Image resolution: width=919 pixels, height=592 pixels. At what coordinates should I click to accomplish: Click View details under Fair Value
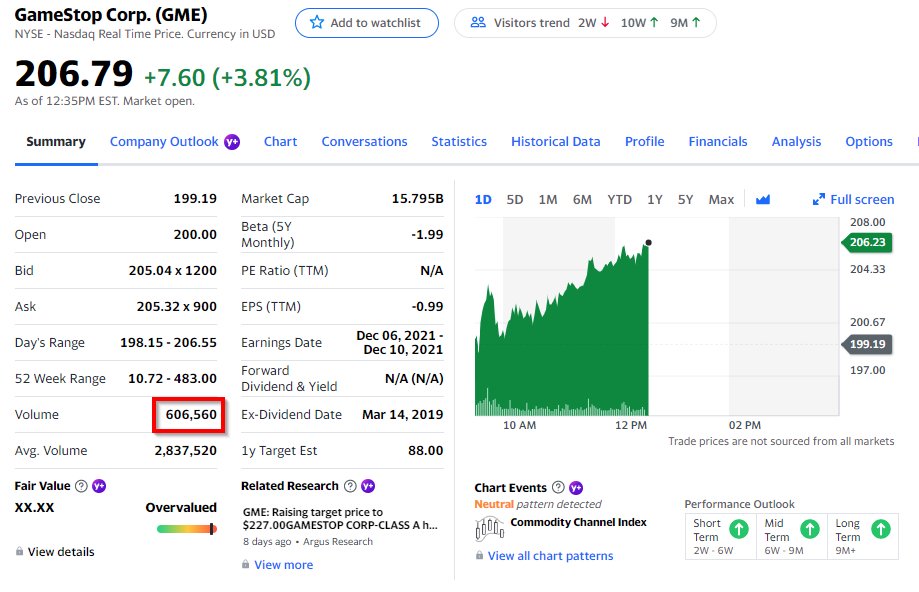coord(61,552)
